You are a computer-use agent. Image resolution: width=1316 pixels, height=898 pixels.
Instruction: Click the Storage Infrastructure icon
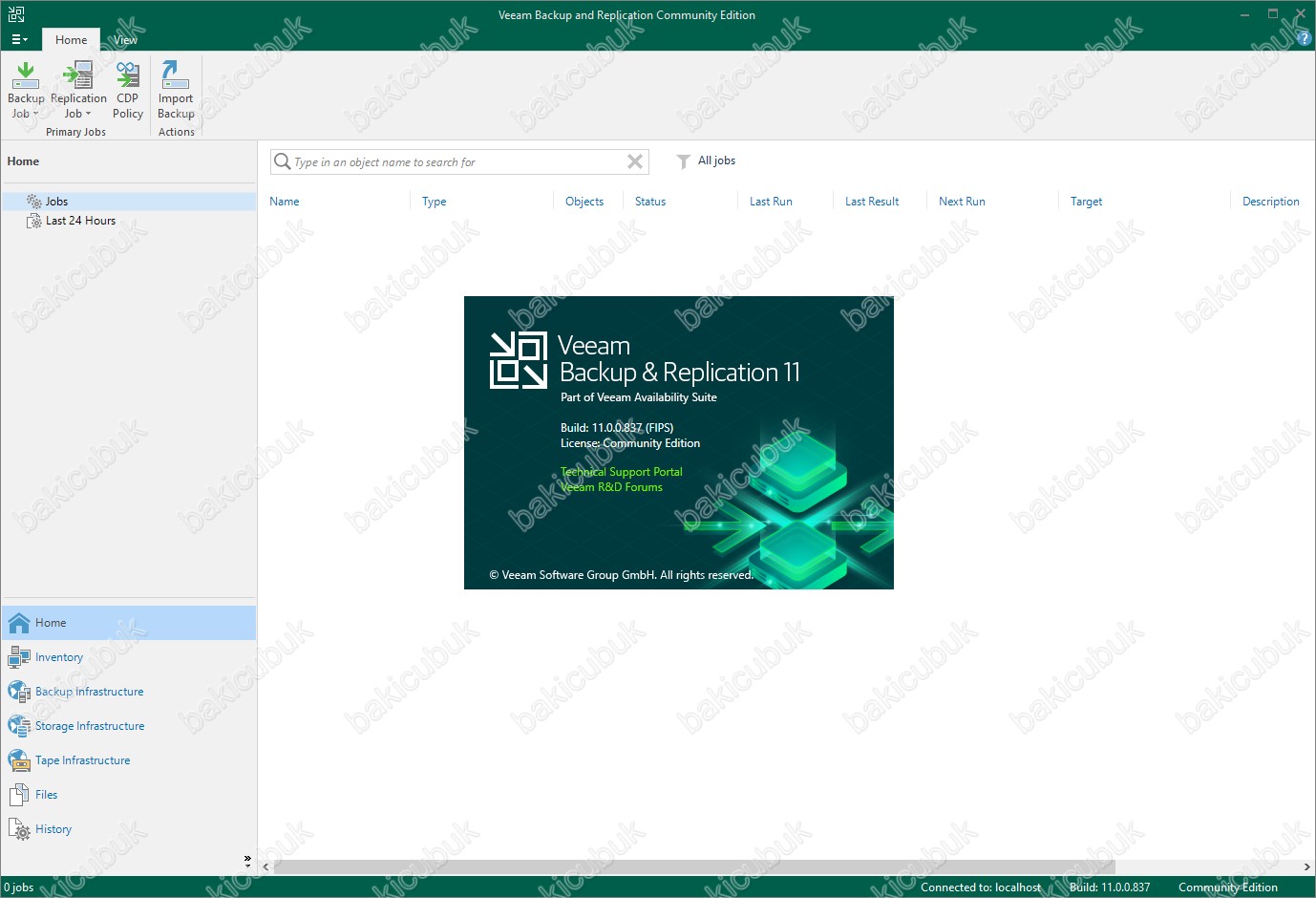(x=19, y=726)
